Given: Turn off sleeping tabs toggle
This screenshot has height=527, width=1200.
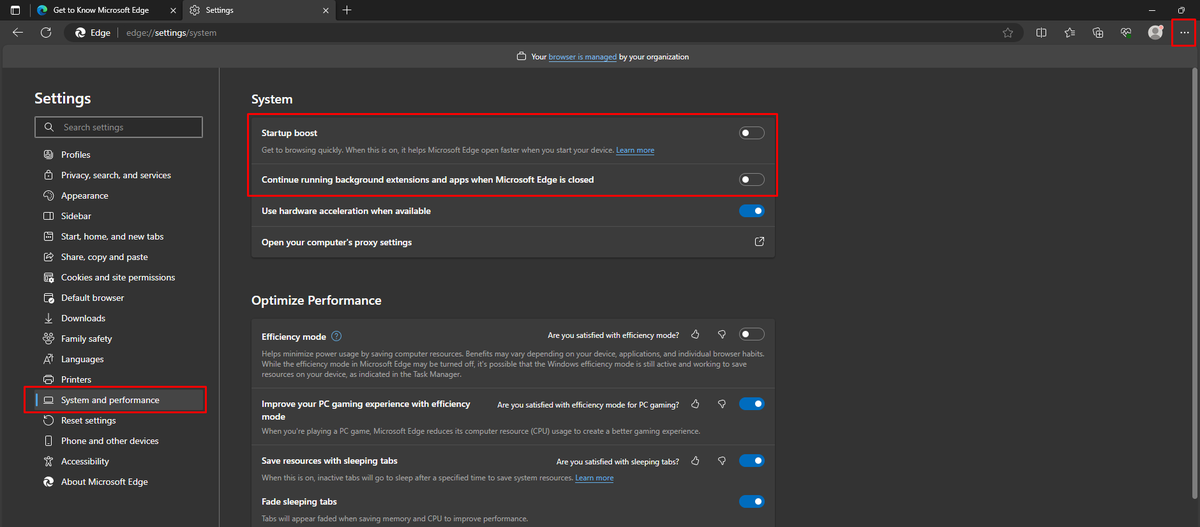Looking at the screenshot, I should click(752, 461).
